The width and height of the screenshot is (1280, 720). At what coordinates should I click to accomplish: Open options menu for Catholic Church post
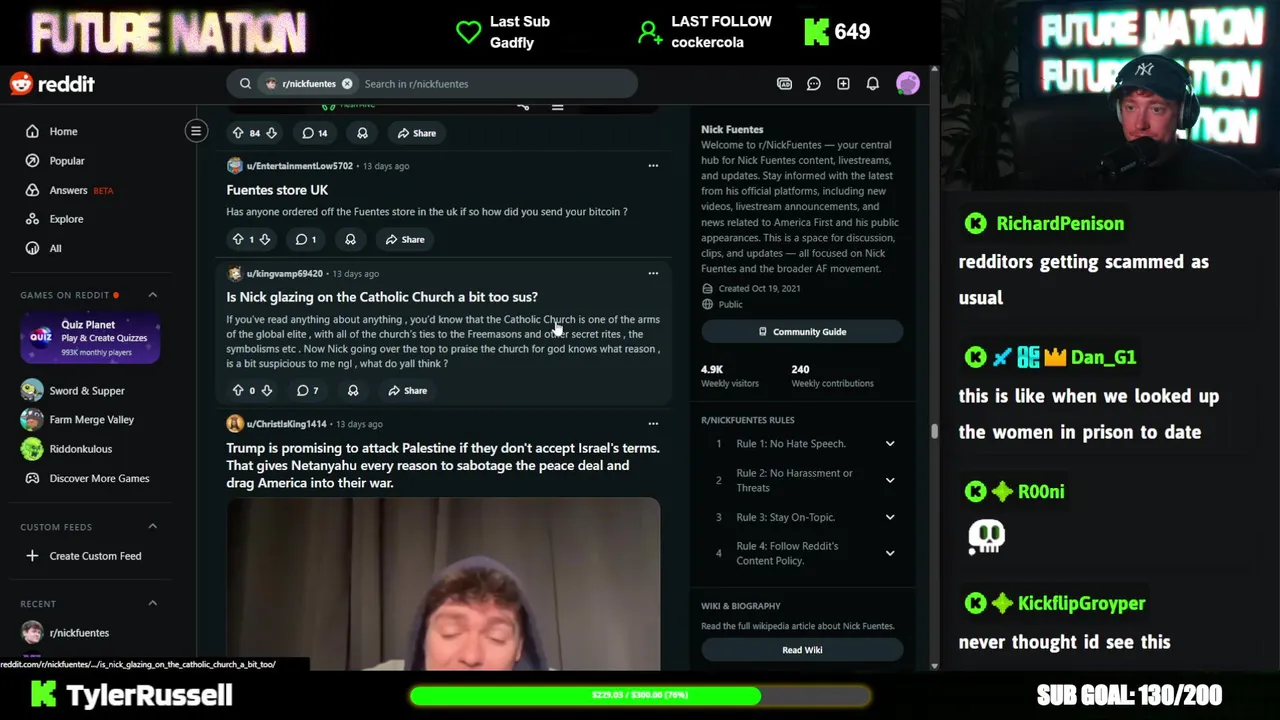tap(653, 274)
